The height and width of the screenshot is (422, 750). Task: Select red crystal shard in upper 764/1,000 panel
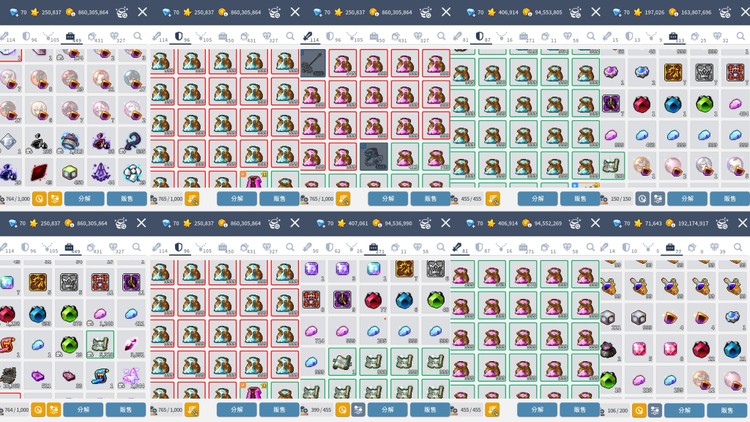click(x=39, y=172)
